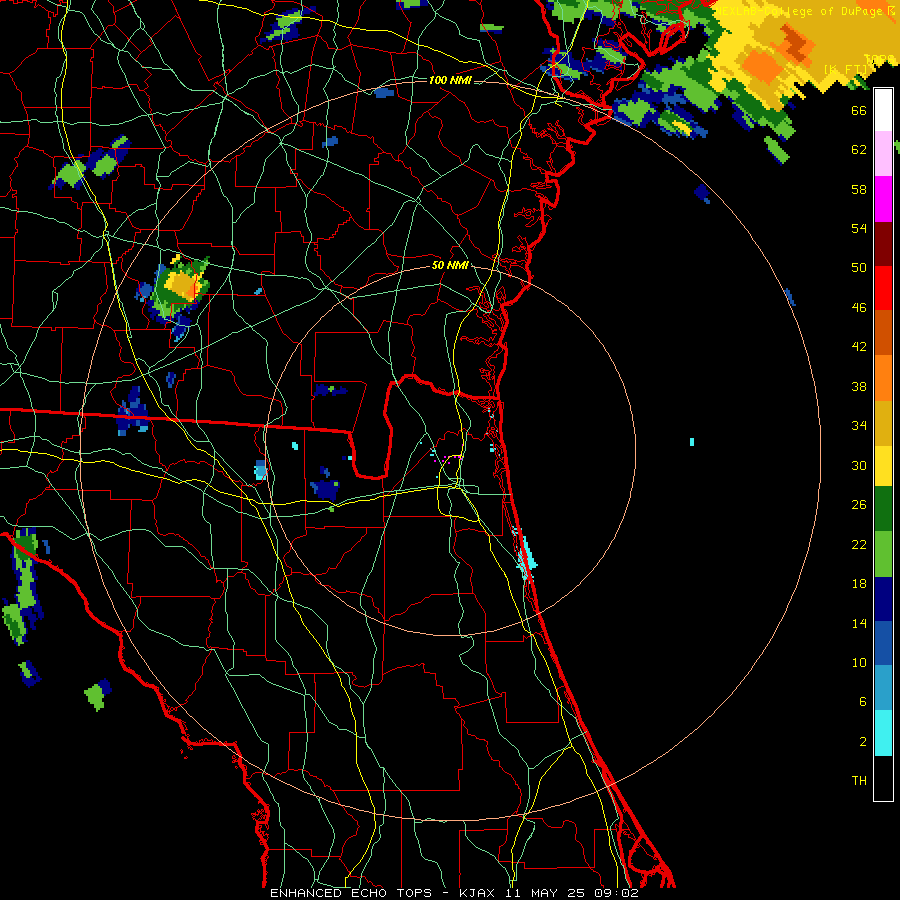
Task: Select the dark orange legend swatch
Action: point(883,333)
